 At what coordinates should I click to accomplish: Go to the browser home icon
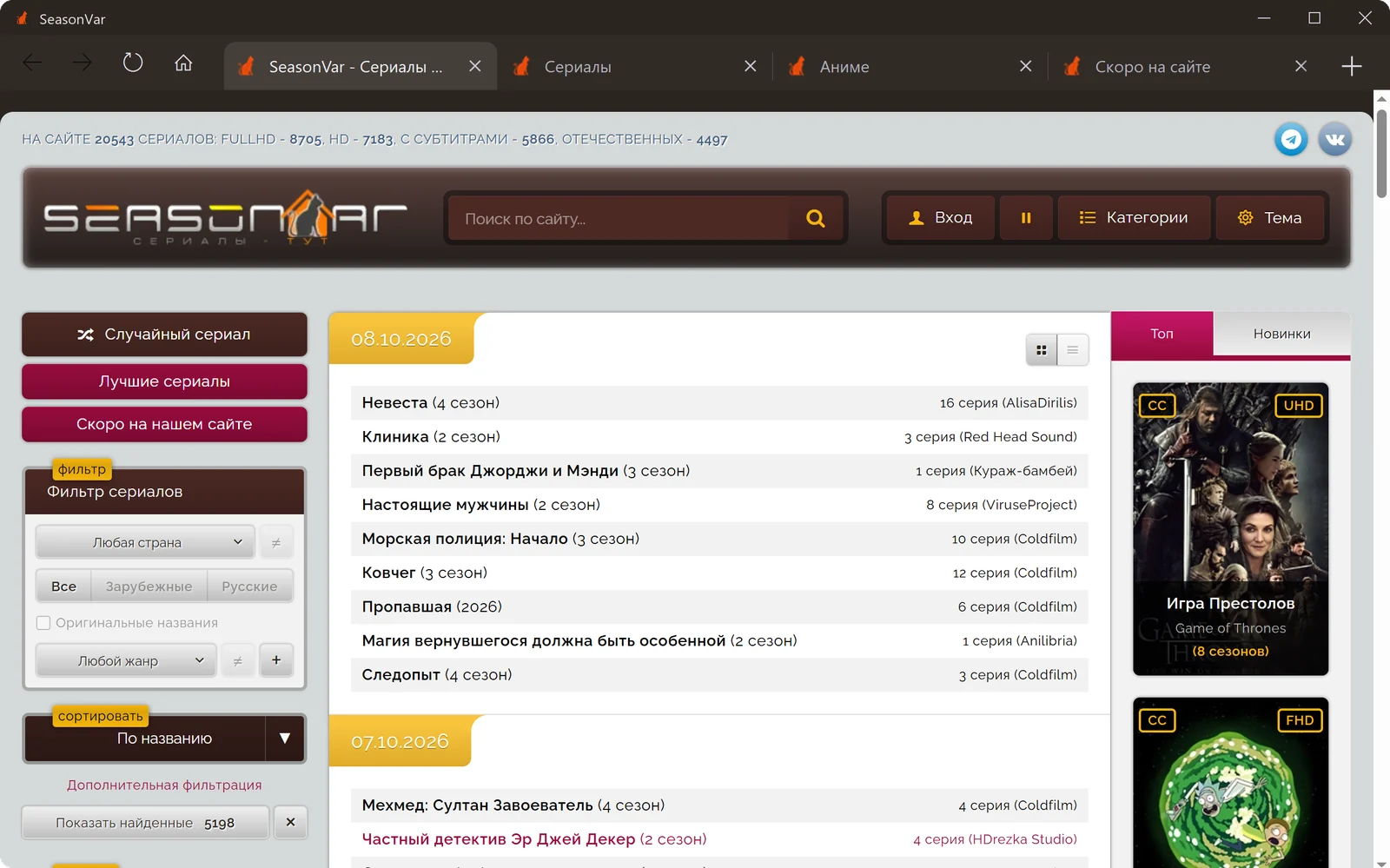pyautogui.click(x=183, y=63)
